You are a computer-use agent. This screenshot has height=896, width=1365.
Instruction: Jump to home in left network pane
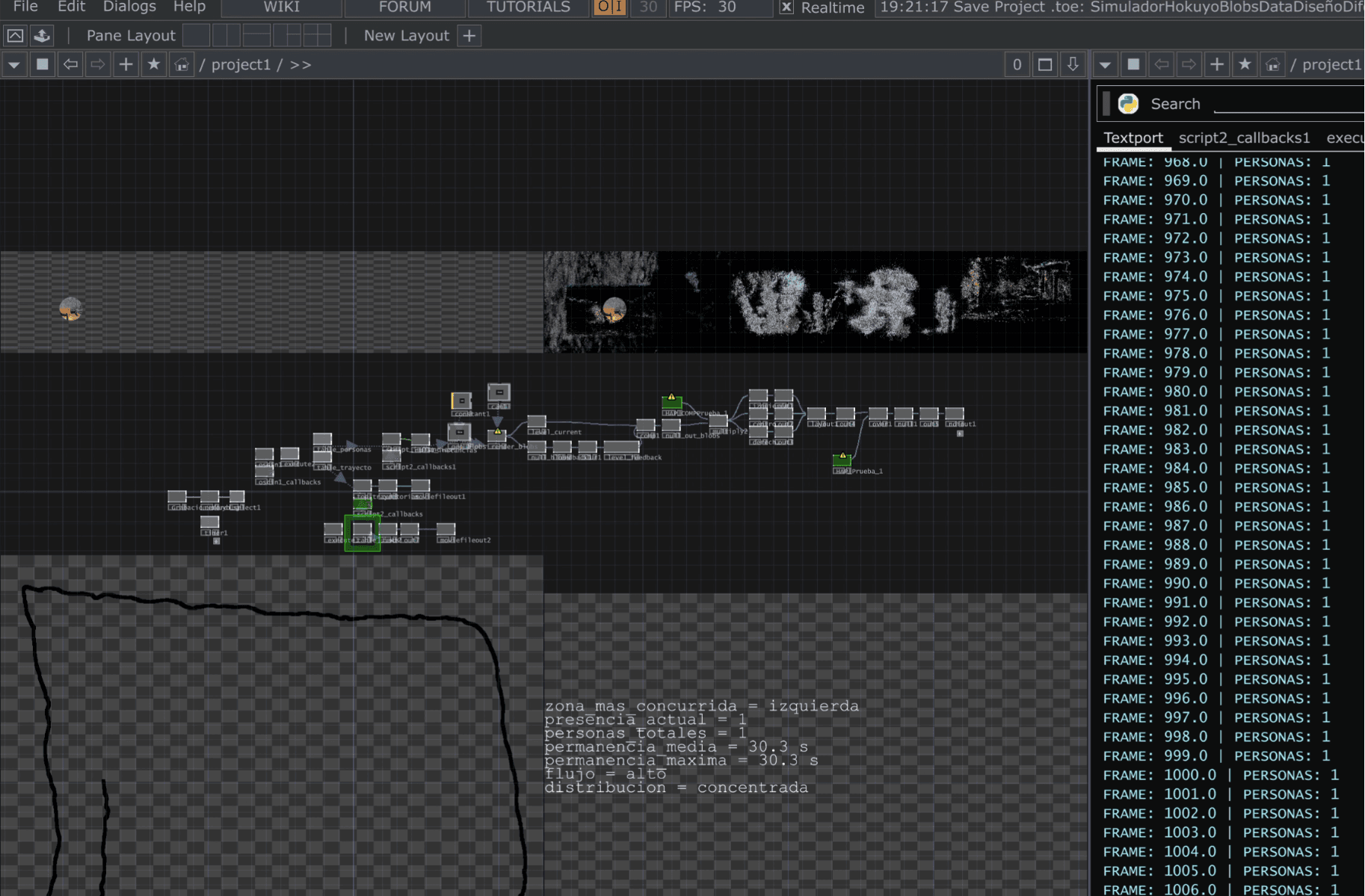pyautogui.click(x=182, y=64)
